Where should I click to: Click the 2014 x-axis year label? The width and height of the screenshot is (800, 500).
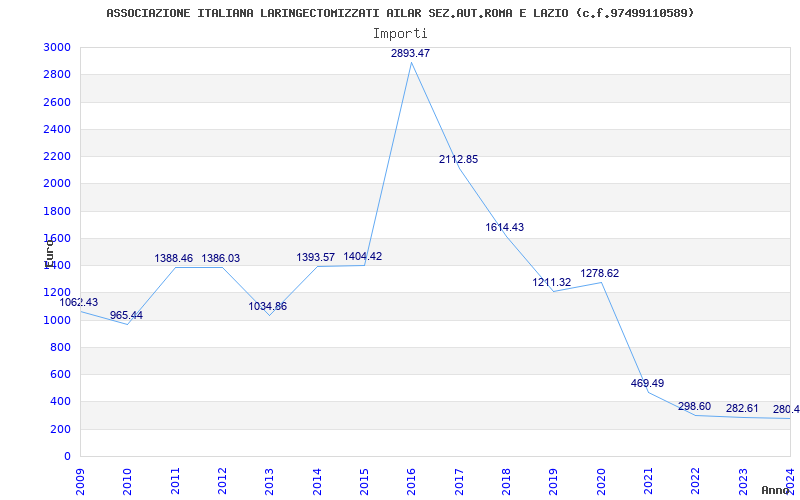317,481
